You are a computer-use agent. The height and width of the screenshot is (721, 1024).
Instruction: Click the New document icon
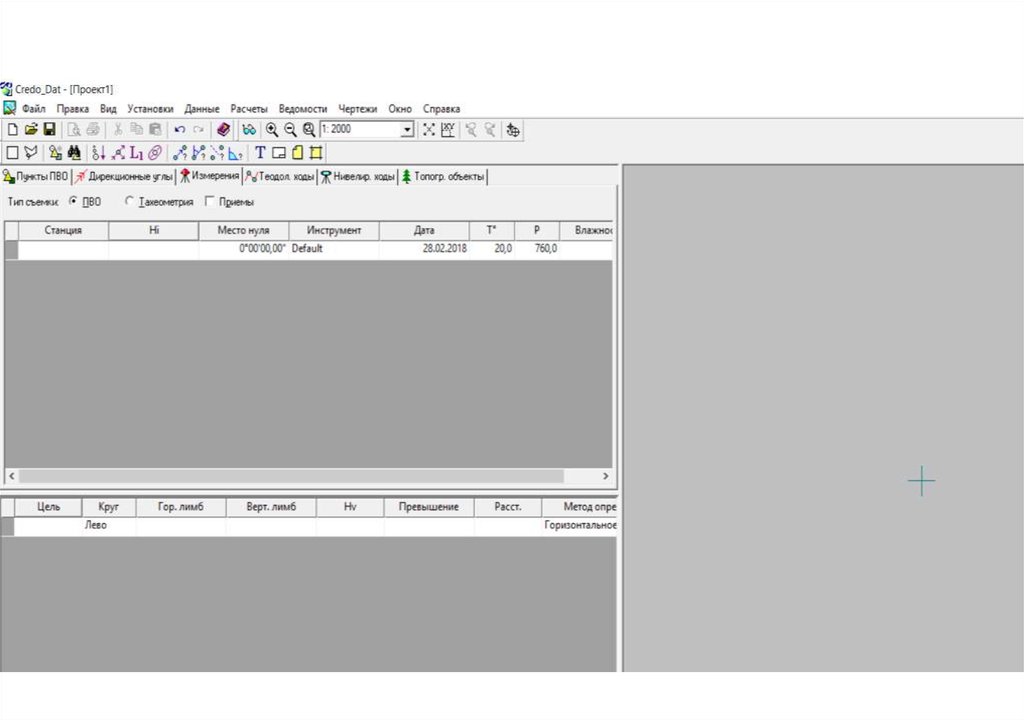click(x=12, y=130)
